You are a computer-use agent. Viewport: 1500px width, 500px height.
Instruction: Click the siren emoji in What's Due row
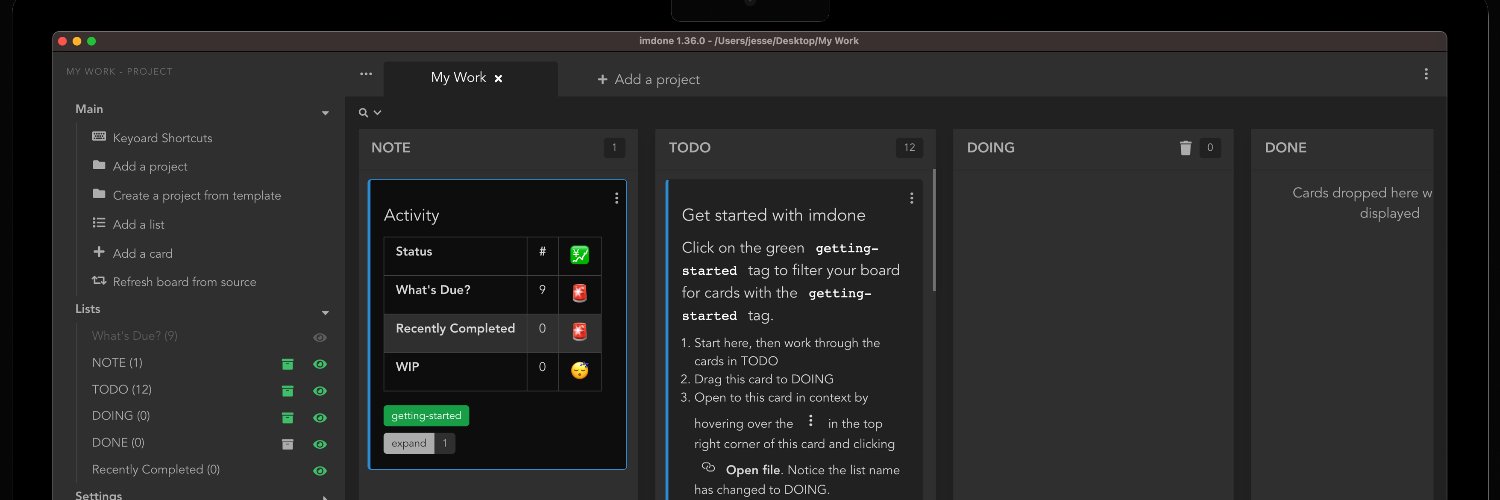(580, 293)
